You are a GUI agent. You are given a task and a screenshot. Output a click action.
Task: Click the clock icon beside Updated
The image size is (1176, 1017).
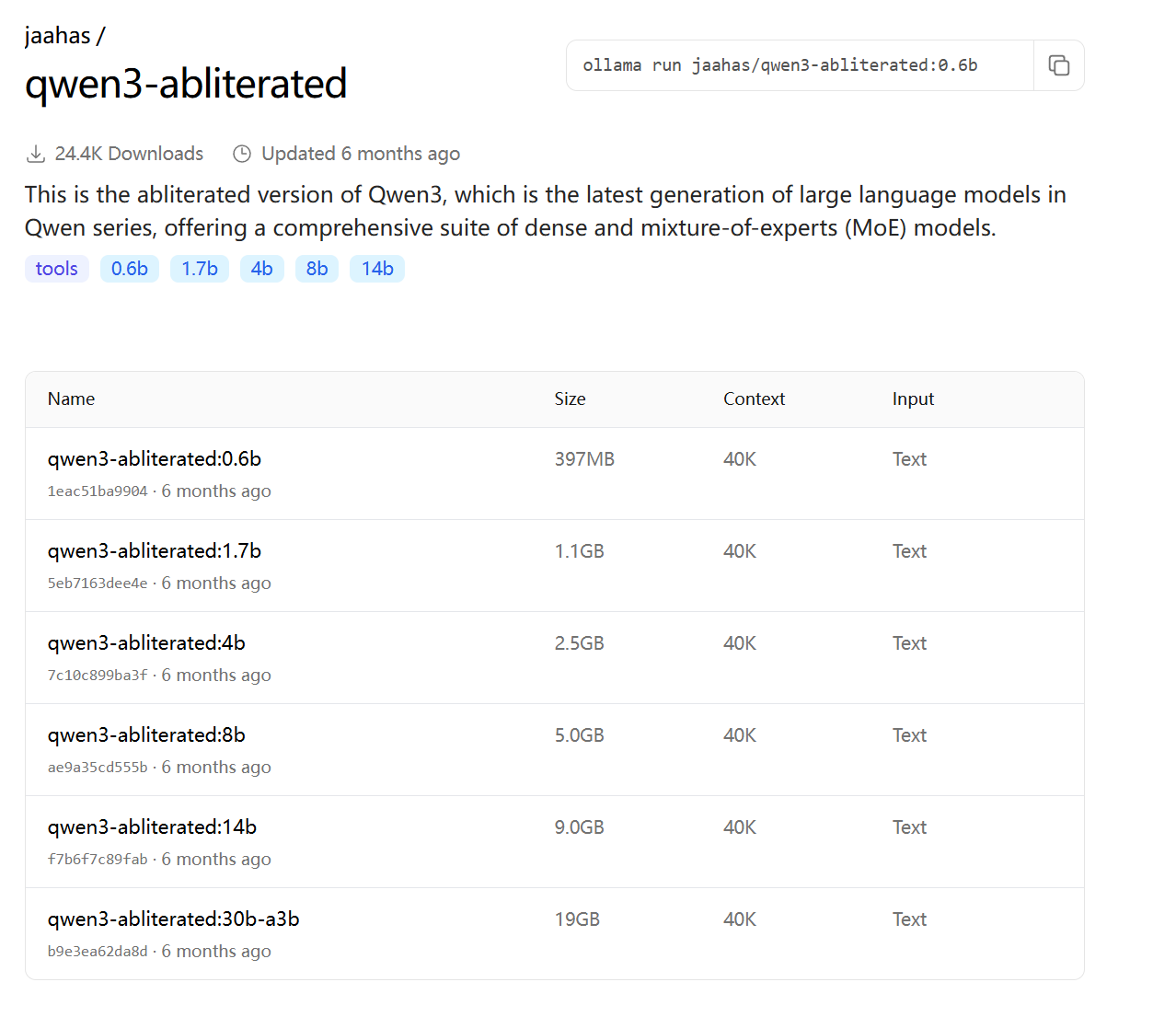point(242,154)
